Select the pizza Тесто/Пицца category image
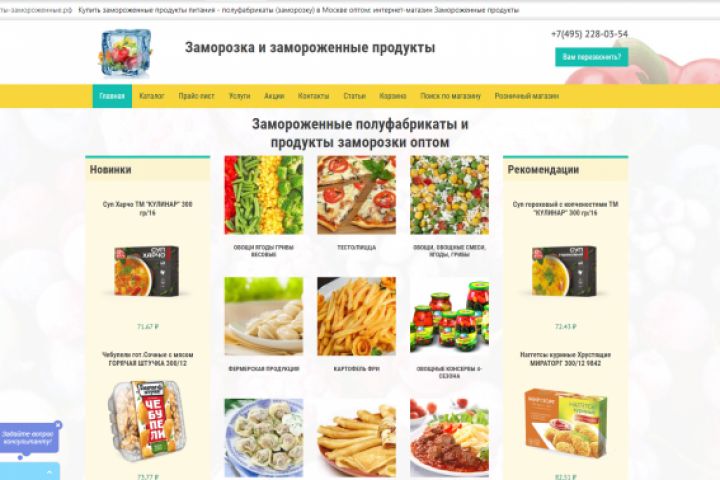The height and width of the screenshot is (480, 720). (356, 195)
